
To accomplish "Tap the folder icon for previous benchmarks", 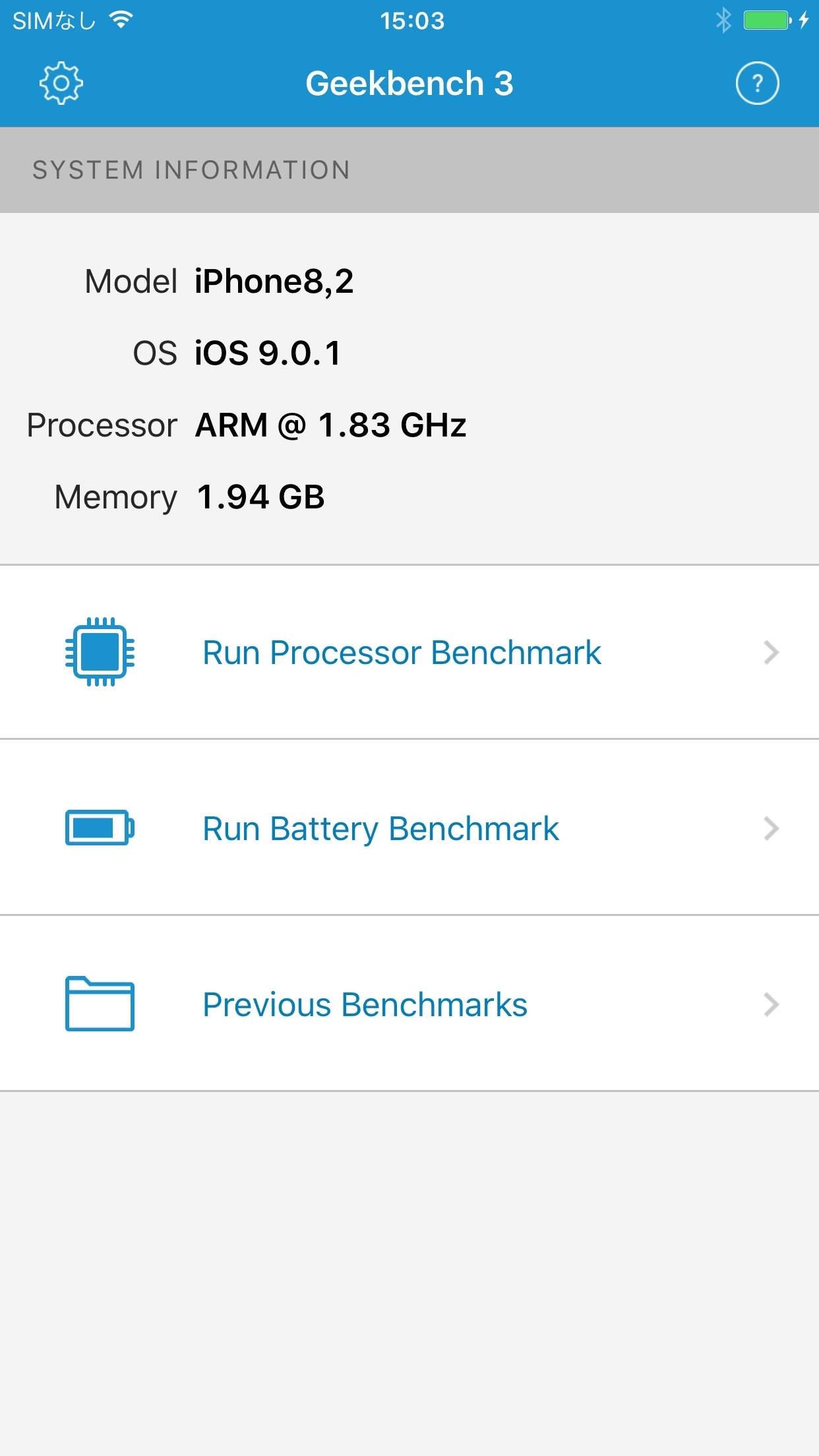I will 100,1003.
